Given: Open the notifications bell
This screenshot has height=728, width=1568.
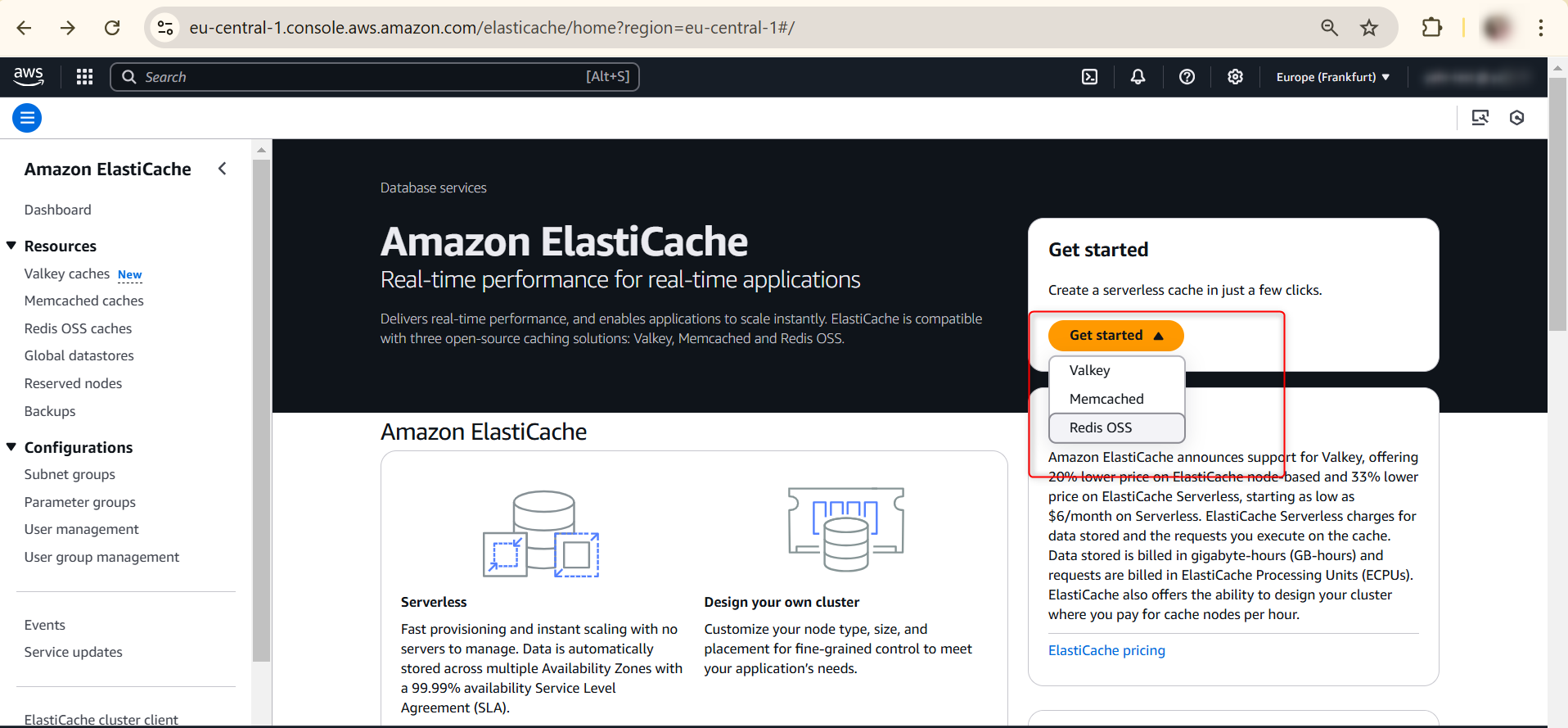Looking at the screenshot, I should 1138,77.
